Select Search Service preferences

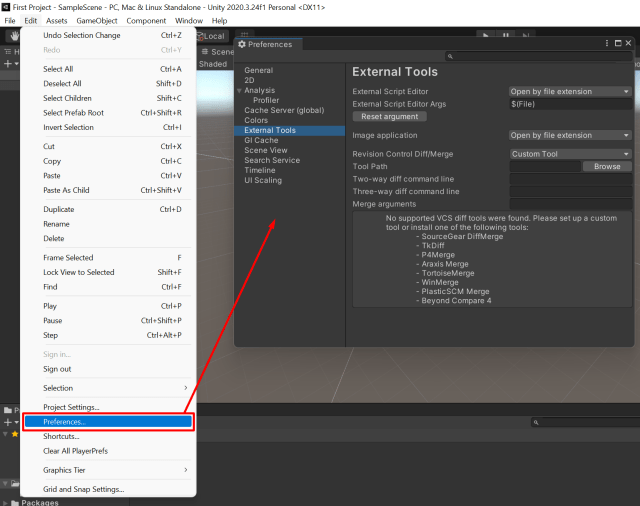click(272, 160)
